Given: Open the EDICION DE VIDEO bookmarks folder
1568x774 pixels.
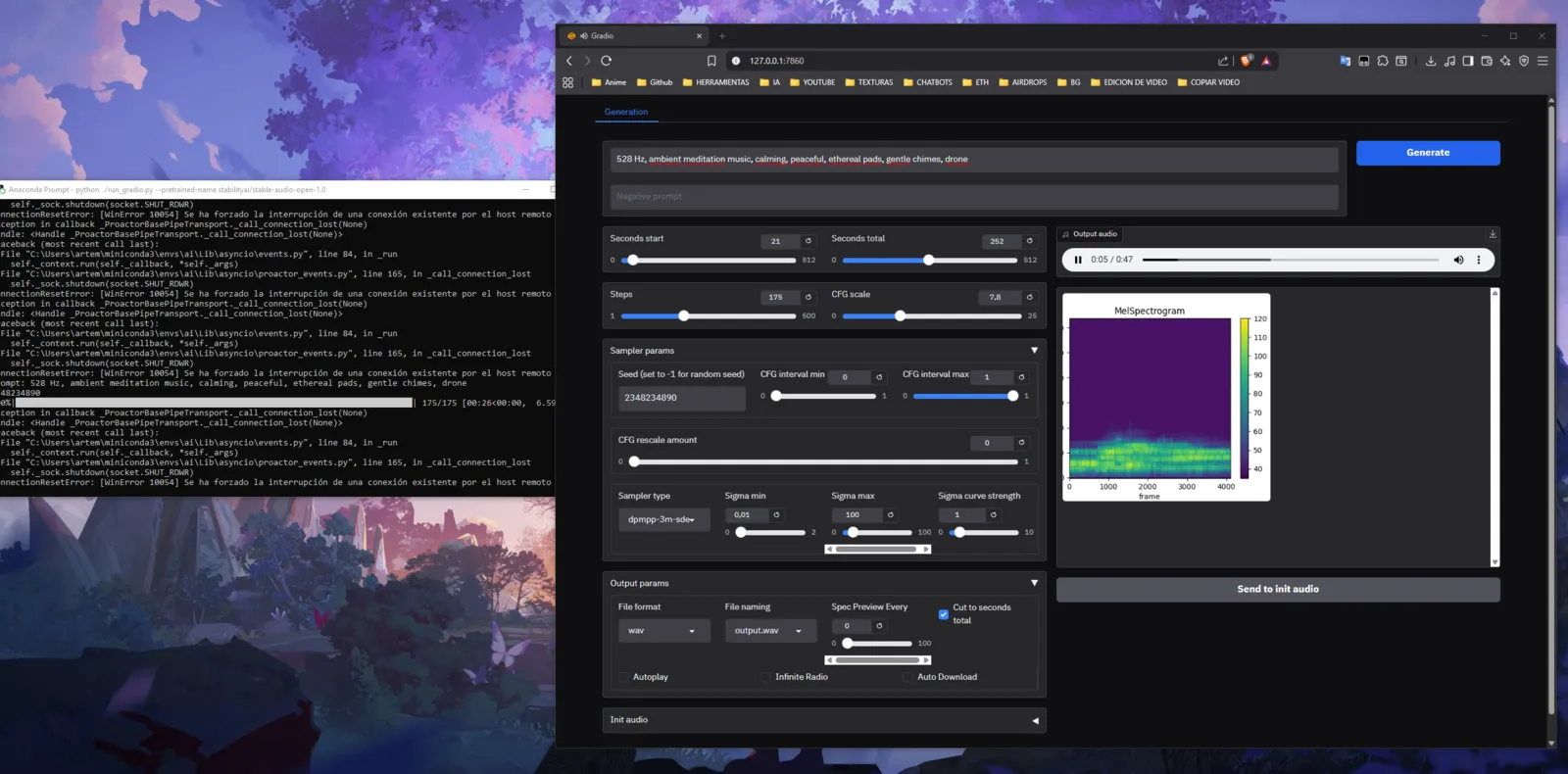Looking at the screenshot, I should pos(1129,82).
